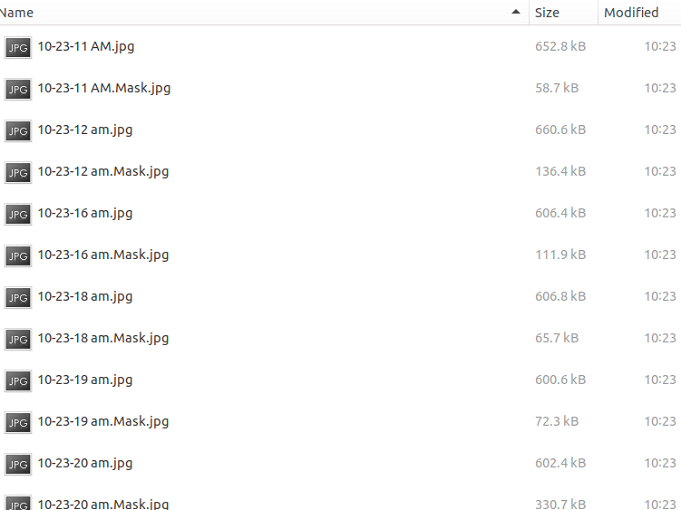Toggle the sort direction arrow indicator

[x=516, y=13]
